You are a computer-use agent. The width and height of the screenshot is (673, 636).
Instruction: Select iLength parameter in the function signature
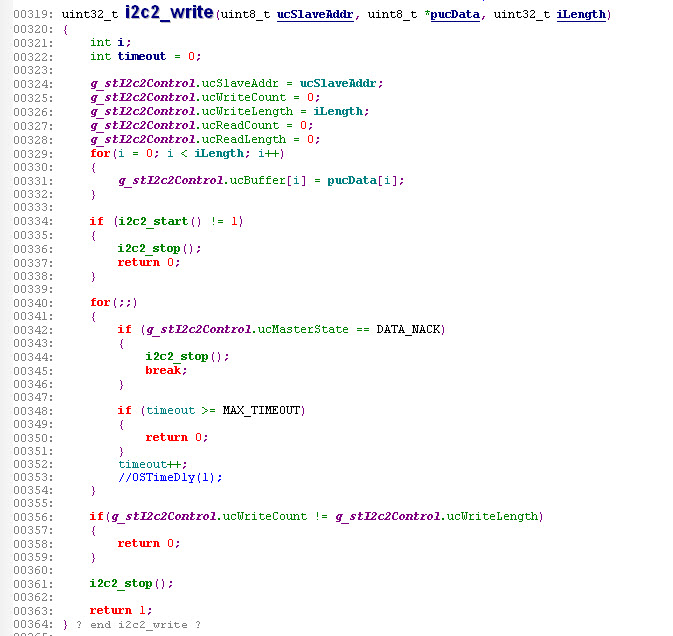coord(580,15)
